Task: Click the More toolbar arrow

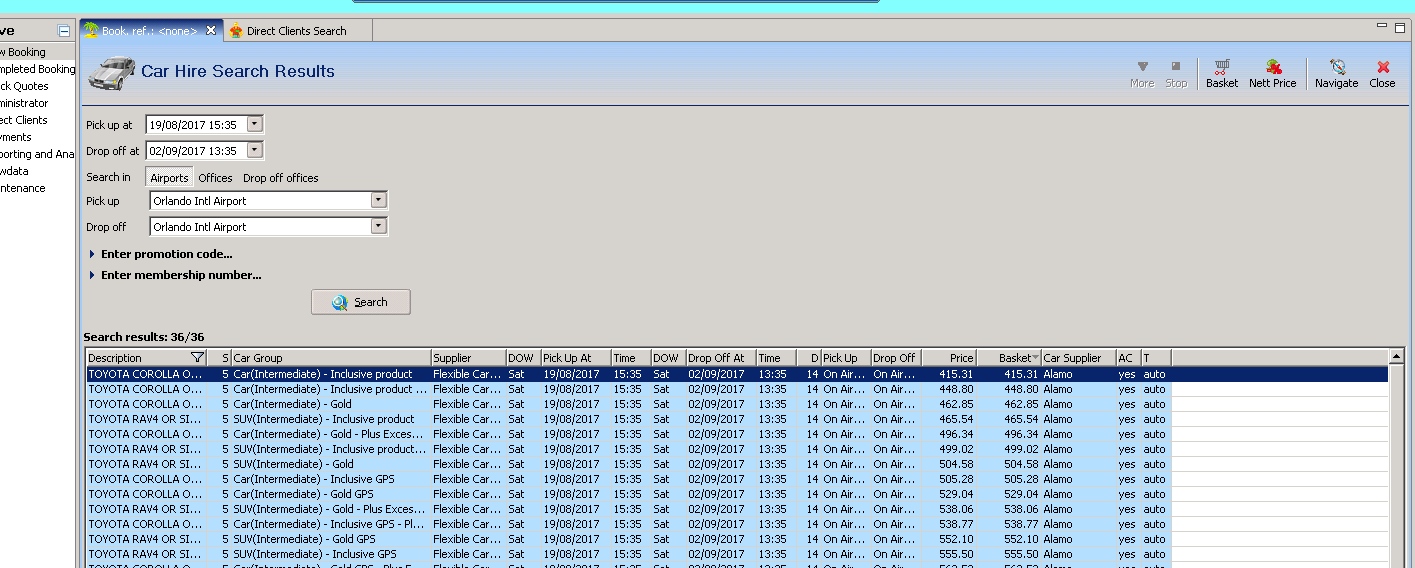Action: [1142, 73]
